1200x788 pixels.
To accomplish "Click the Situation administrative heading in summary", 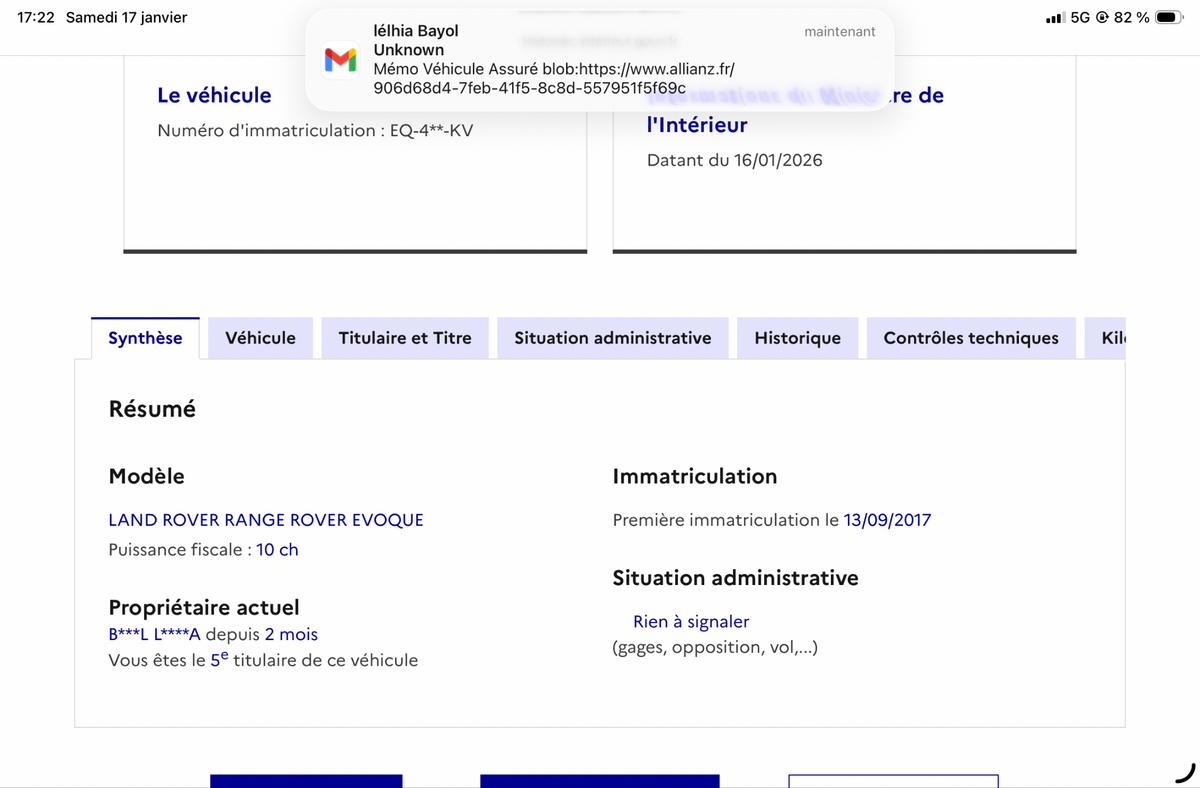I will tap(735, 577).
